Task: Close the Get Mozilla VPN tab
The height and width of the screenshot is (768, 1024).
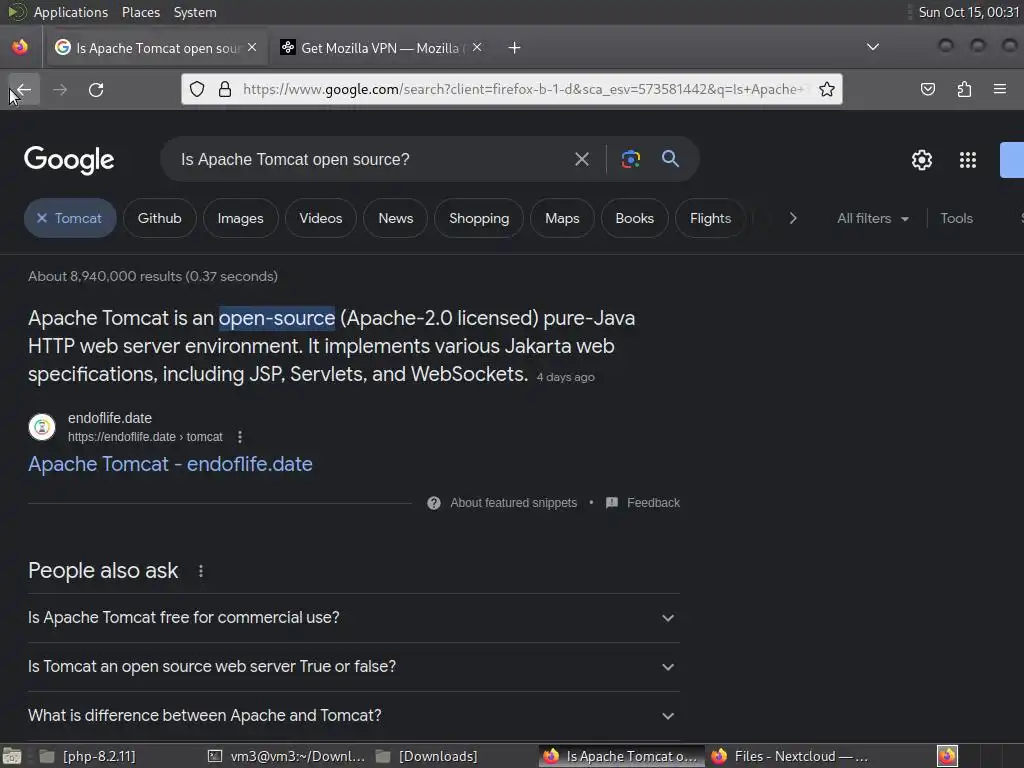Action: pos(477,48)
